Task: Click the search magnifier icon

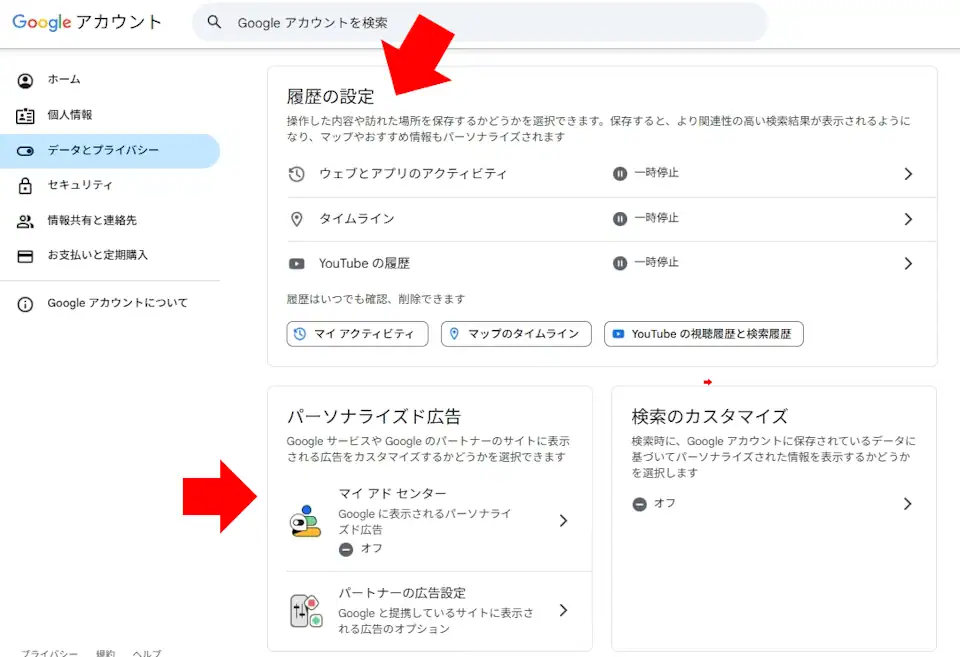Action: pos(214,22)
